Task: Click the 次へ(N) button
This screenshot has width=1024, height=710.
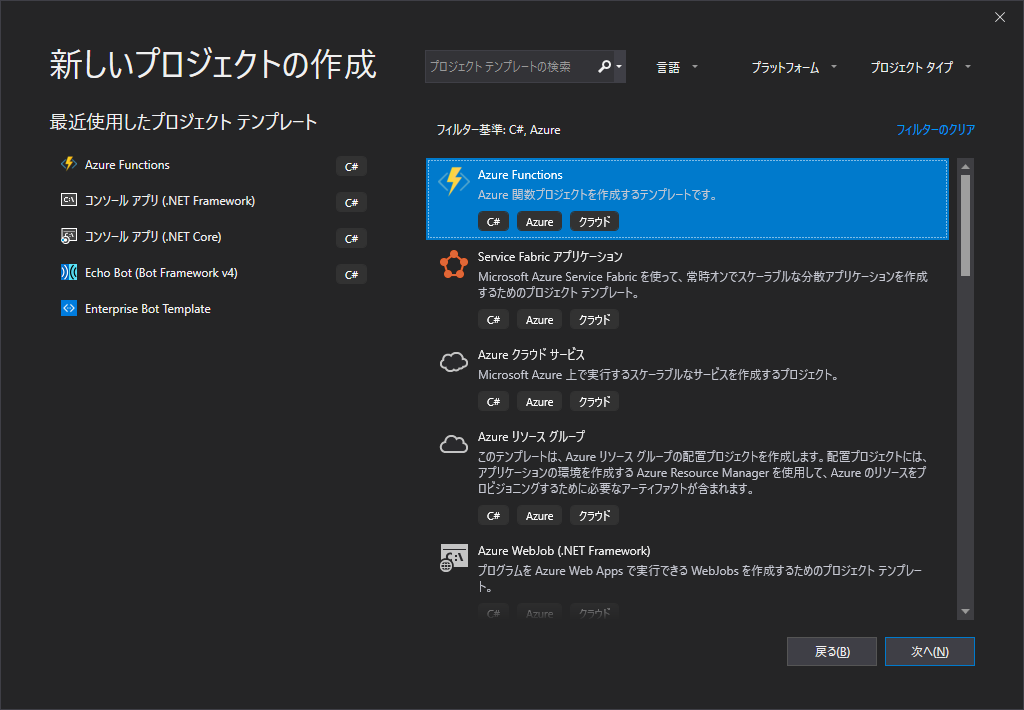Action: pos(929,651)
